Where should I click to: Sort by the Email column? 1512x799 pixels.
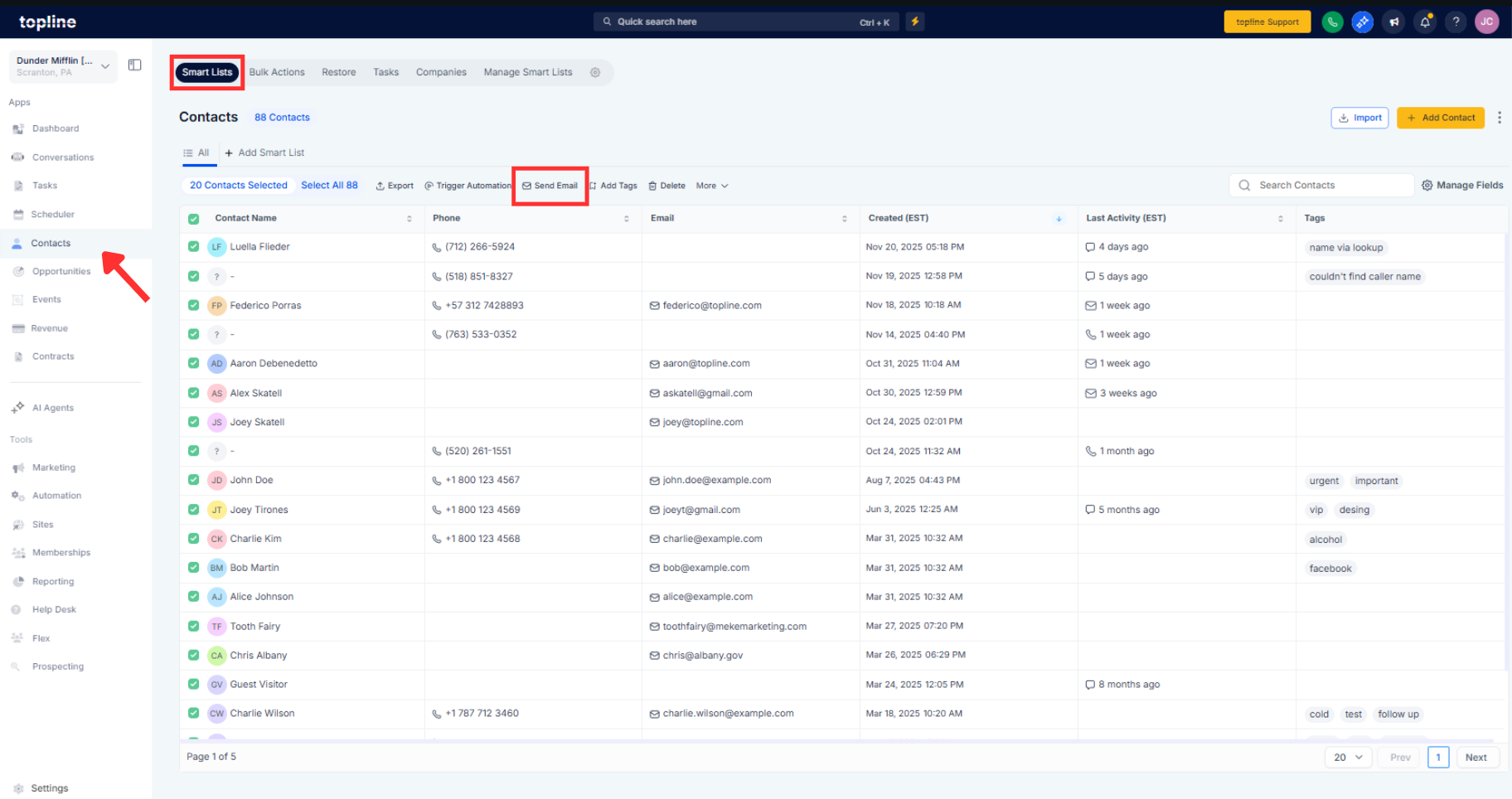coord(845,219)
